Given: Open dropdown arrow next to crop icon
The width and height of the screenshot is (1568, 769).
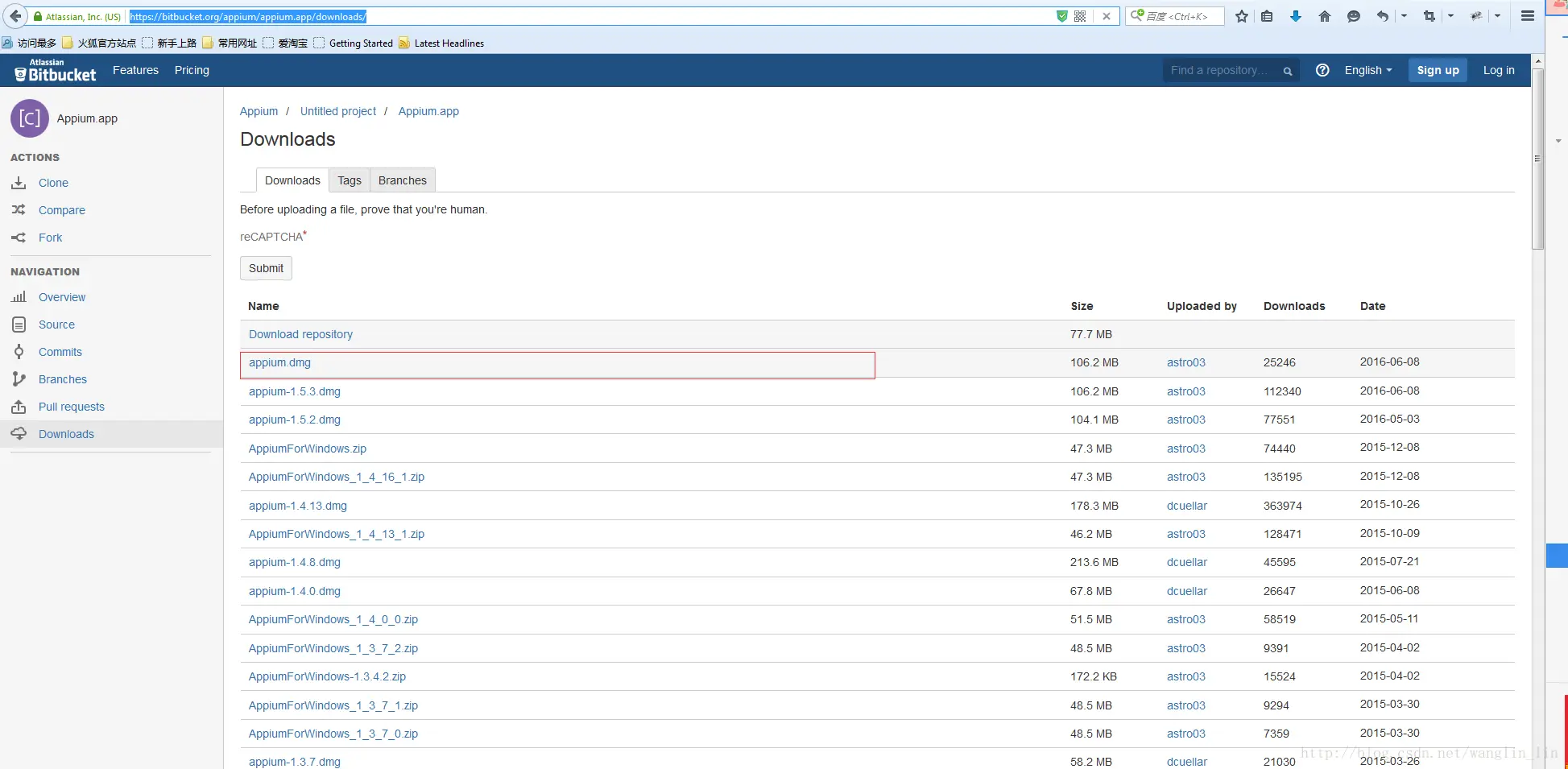Looking at the screenshot, I should [1450, 16].
